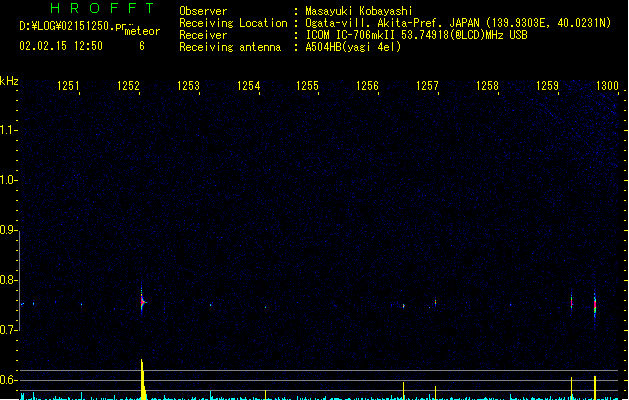629x400 pixels.
Task: Click the HROFFT program title
Action: [x=102, y=8]
